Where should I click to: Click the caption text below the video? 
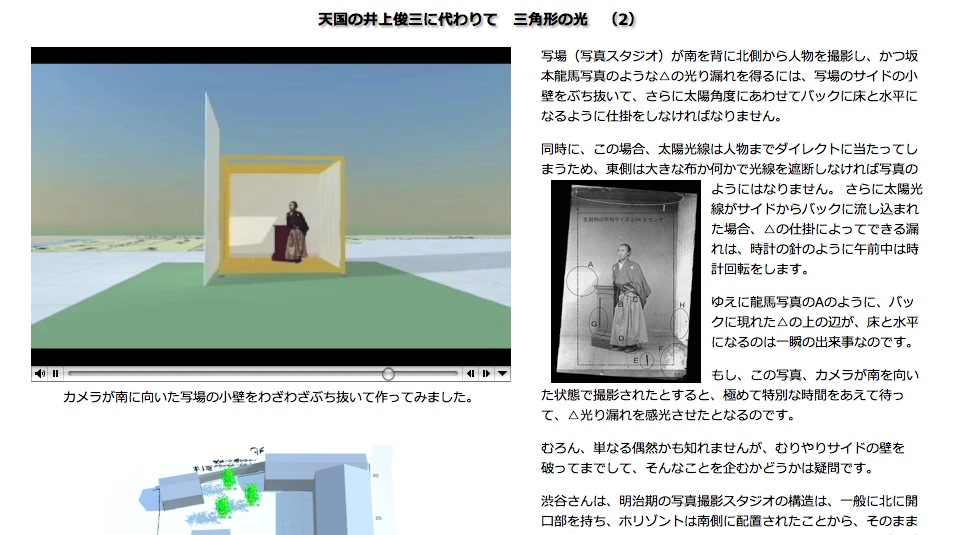(267, 398)
